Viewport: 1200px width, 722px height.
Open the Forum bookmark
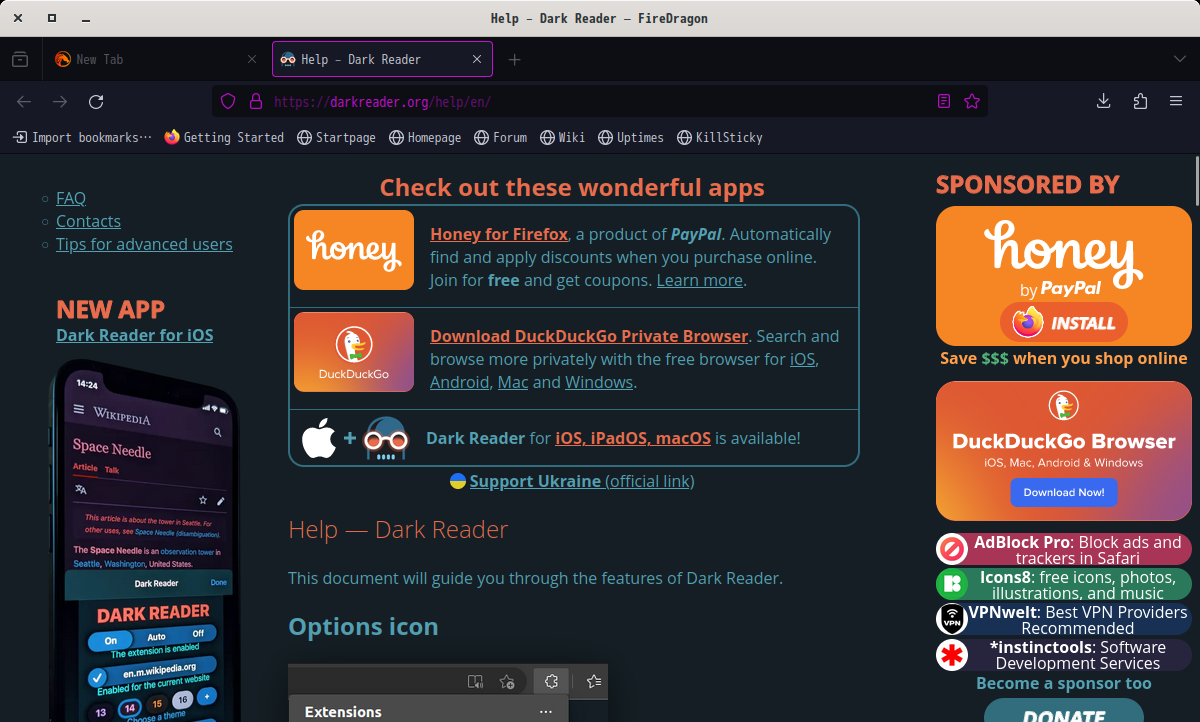(501, 137)
